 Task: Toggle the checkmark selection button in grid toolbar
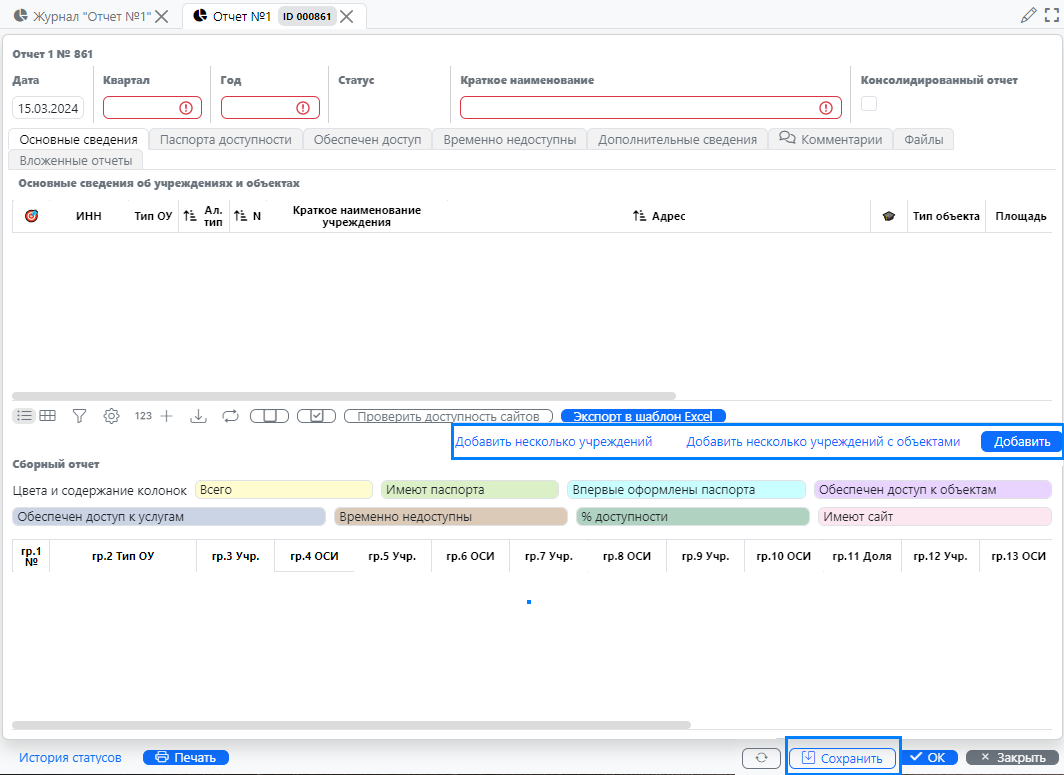(x=316, y=416)
